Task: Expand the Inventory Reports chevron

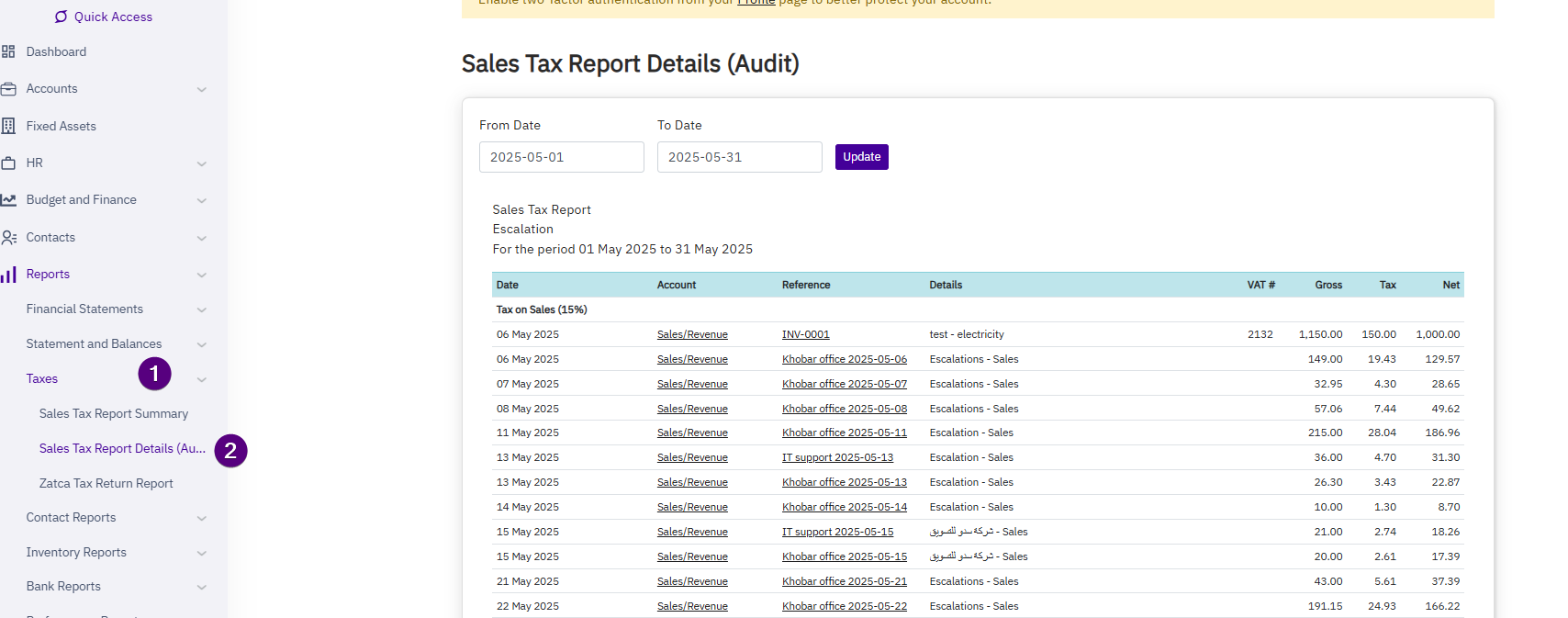Action: point(202,553)
